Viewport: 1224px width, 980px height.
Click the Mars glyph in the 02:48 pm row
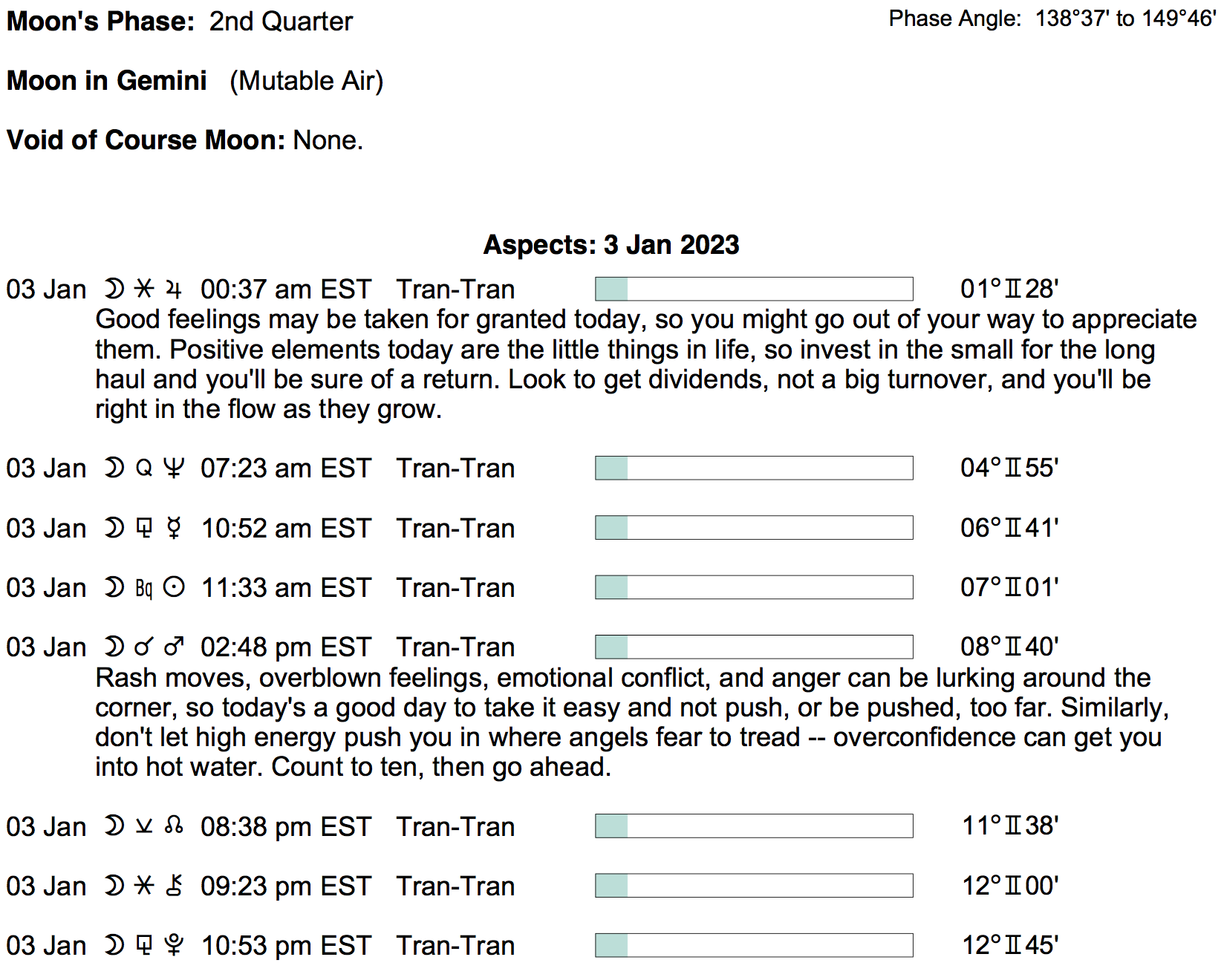click(174, 647)
